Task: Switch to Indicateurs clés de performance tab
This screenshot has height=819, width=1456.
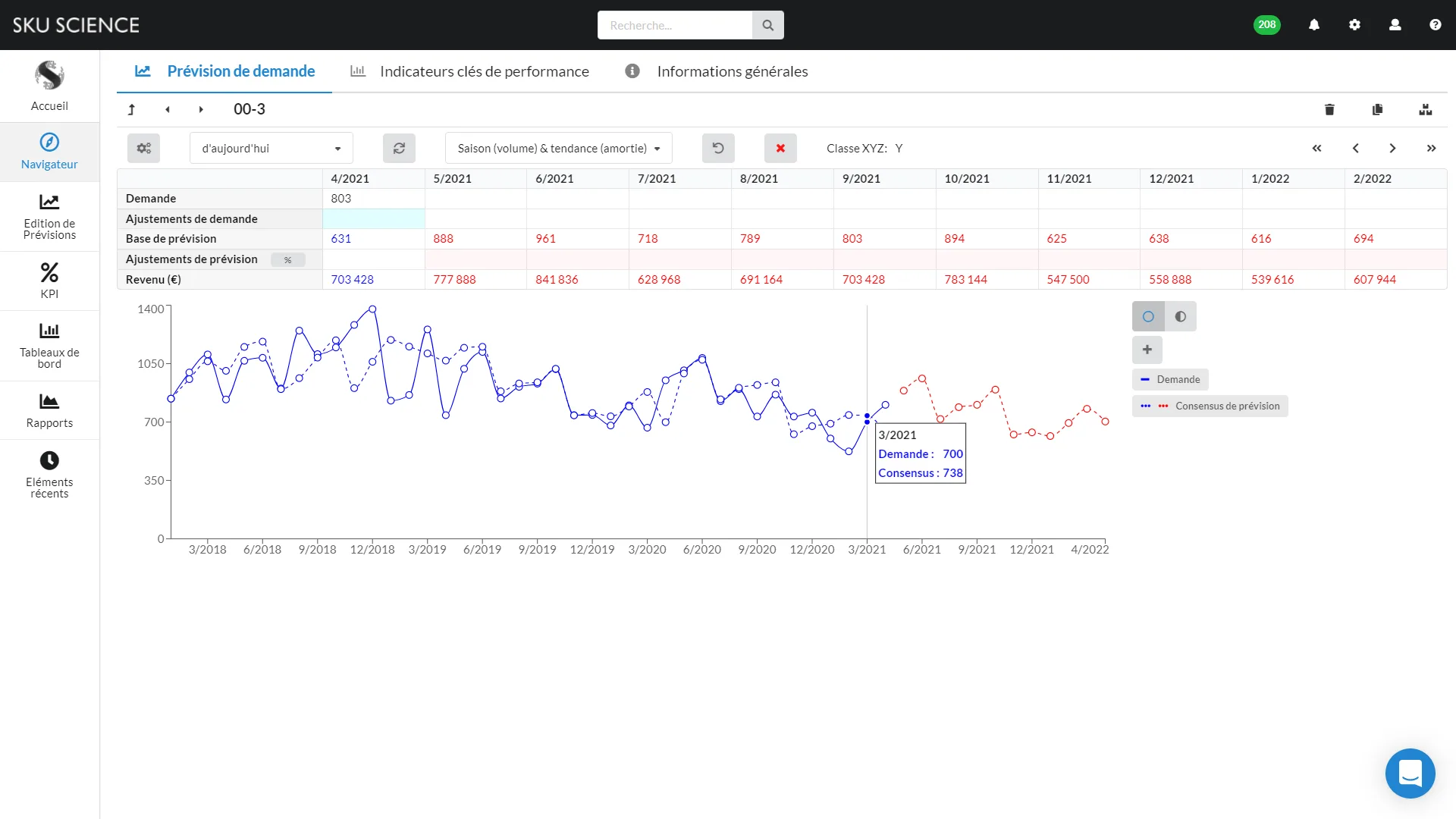Action: coord(469,71)
